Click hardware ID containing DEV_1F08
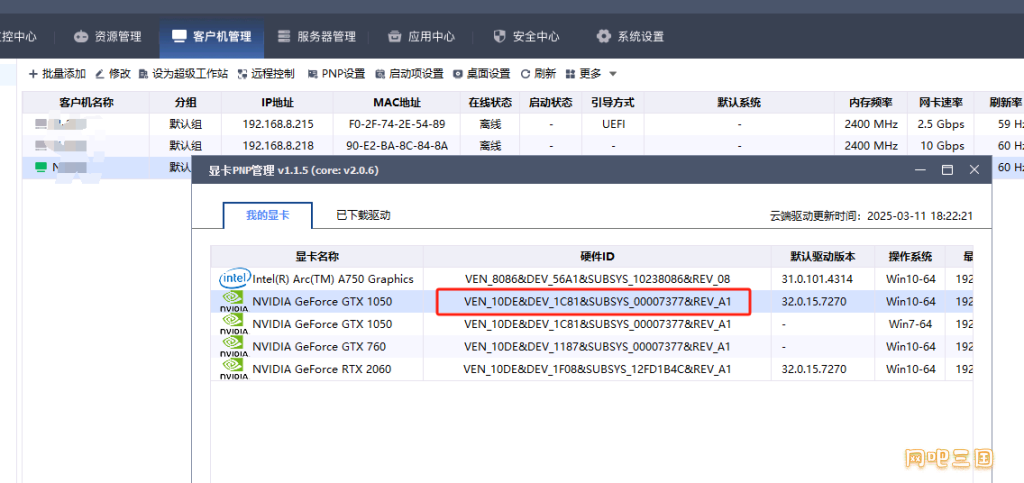This screenshot has width=1024, height=483. [598, 369]
